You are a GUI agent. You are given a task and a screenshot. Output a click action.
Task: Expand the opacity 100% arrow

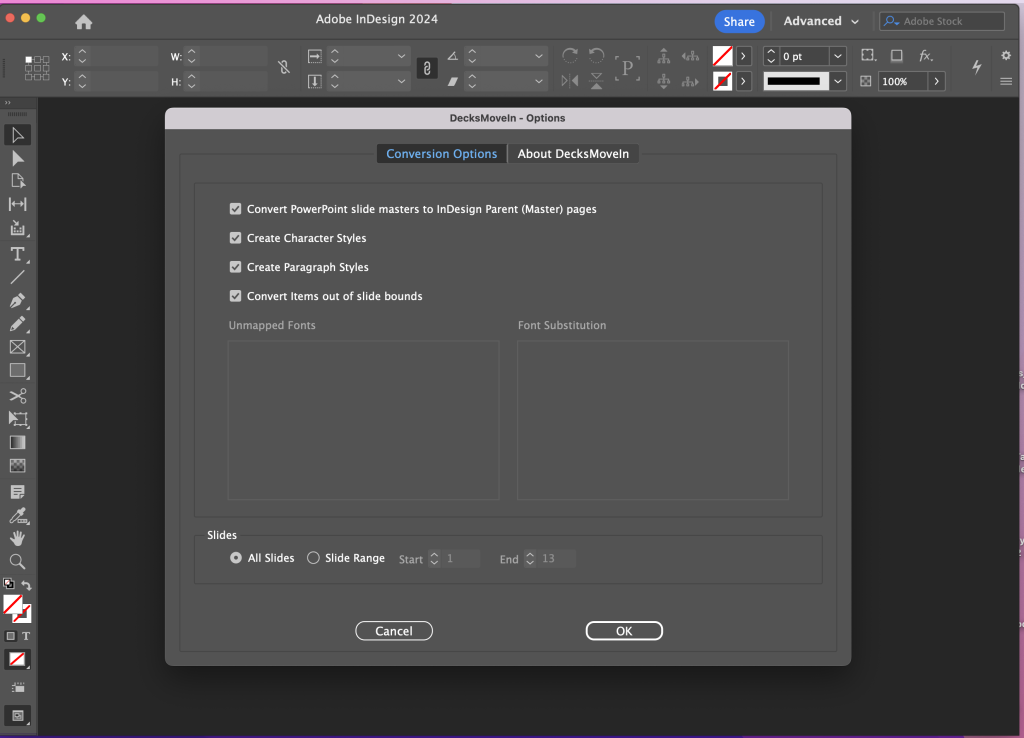[x=936, y=82]
